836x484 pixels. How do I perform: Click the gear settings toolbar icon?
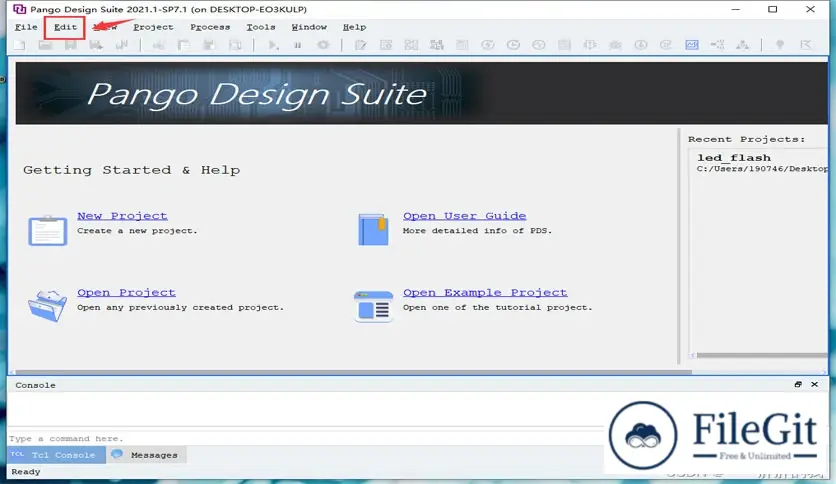[323, 45]
